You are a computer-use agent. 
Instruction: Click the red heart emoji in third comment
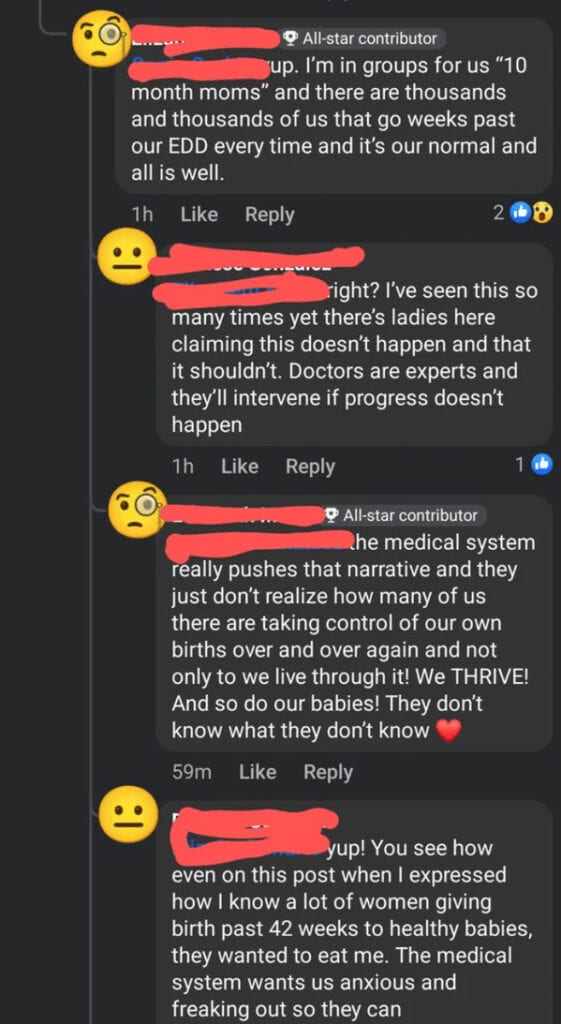(x=448, y=731)
